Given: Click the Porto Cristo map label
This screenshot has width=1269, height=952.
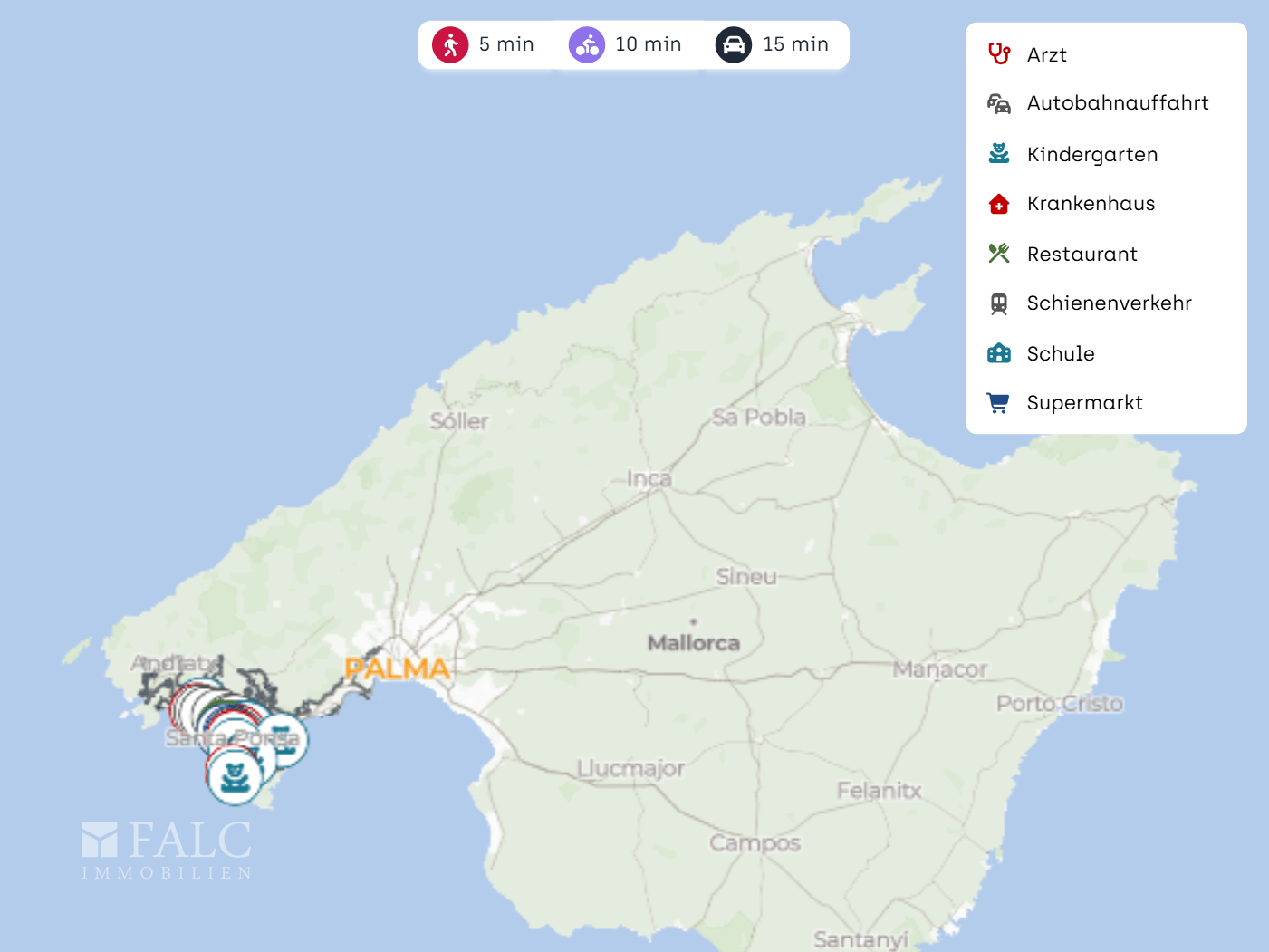Looking at the screenshot, I should [1059, 704].
